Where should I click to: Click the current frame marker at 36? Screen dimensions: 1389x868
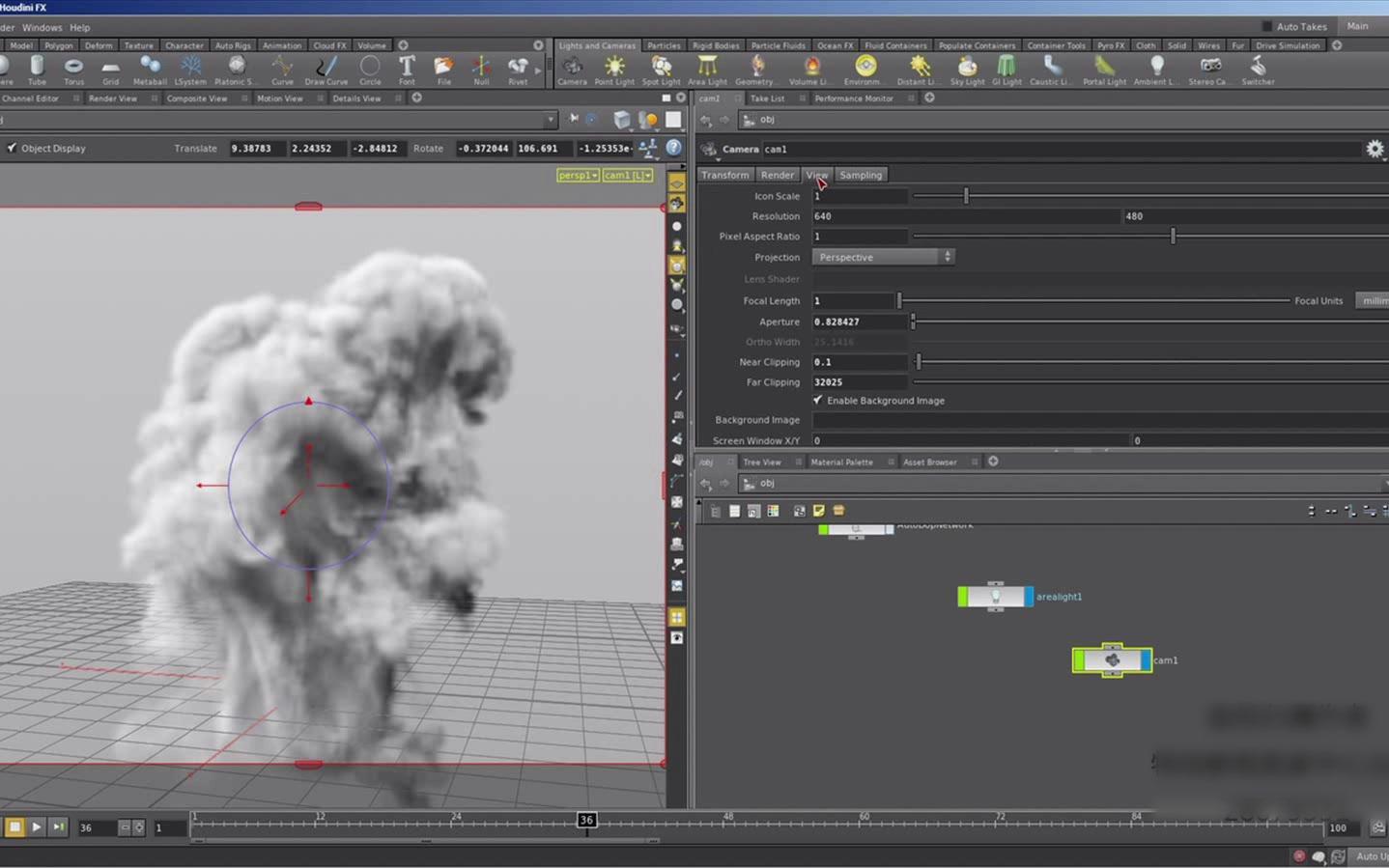[586, 820]
